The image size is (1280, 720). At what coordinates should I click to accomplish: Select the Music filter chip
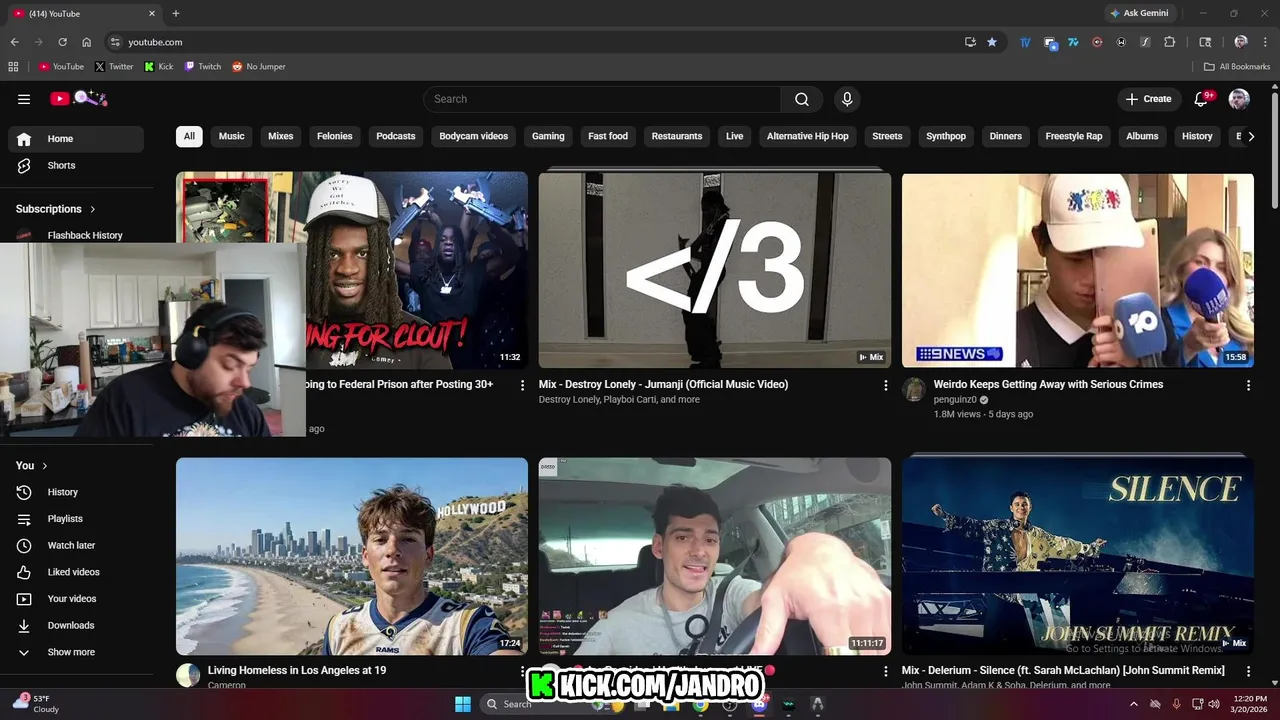click(x=232, y=136)
